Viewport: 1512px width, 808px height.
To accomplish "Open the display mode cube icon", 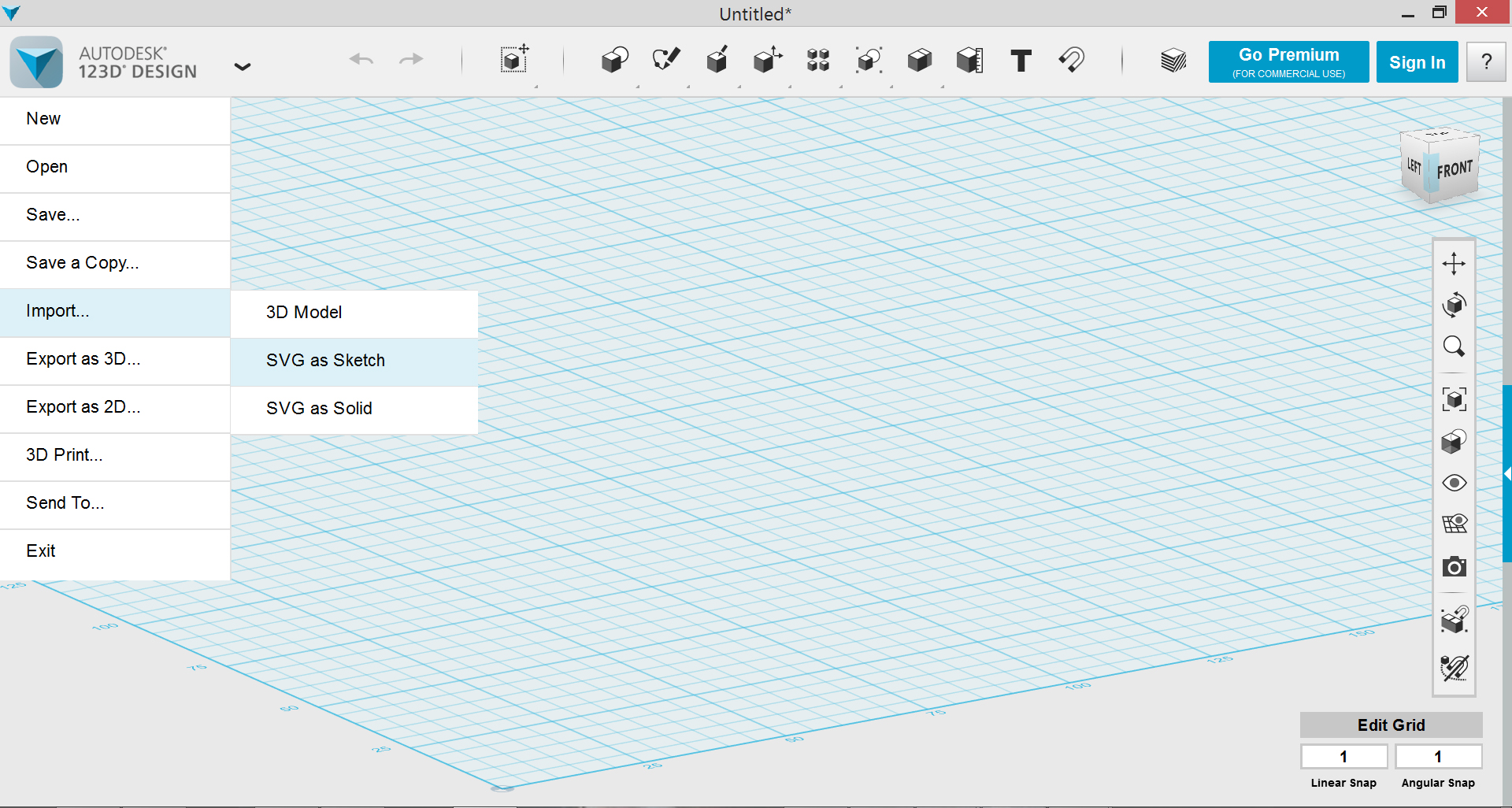I will tap(1454, 441).
